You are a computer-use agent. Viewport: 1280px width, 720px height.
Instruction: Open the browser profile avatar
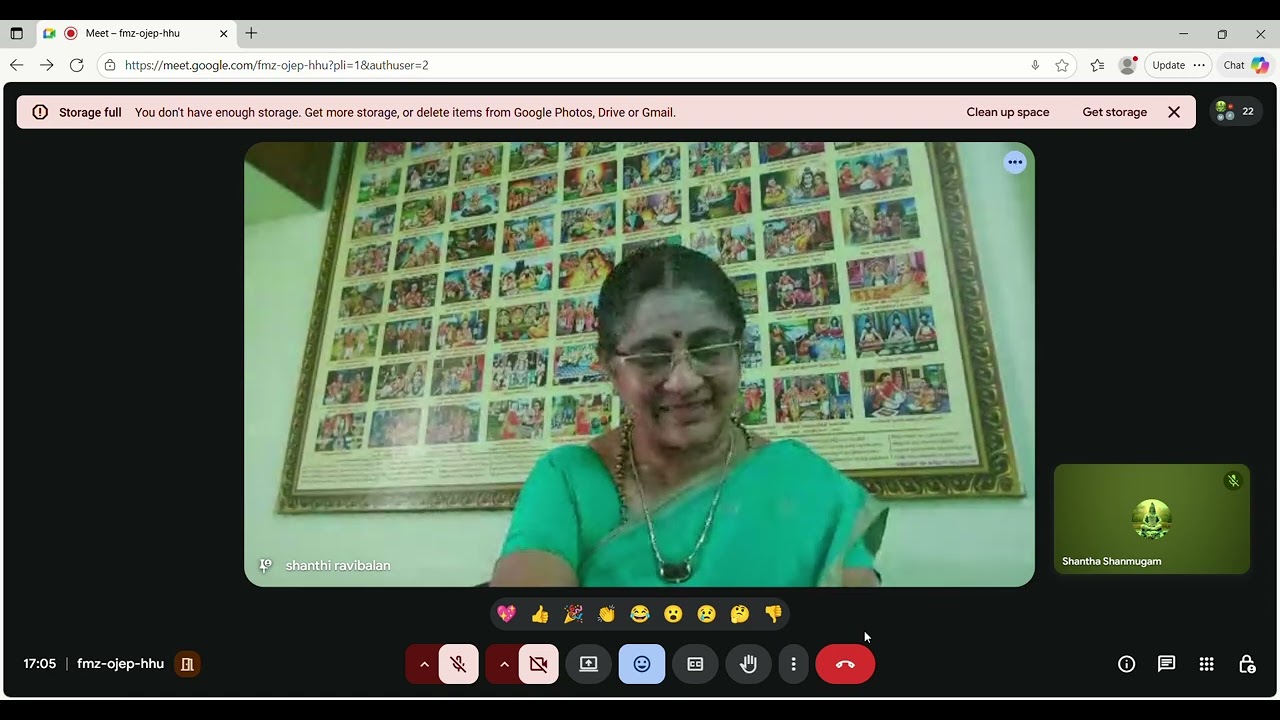point(1128,65)
